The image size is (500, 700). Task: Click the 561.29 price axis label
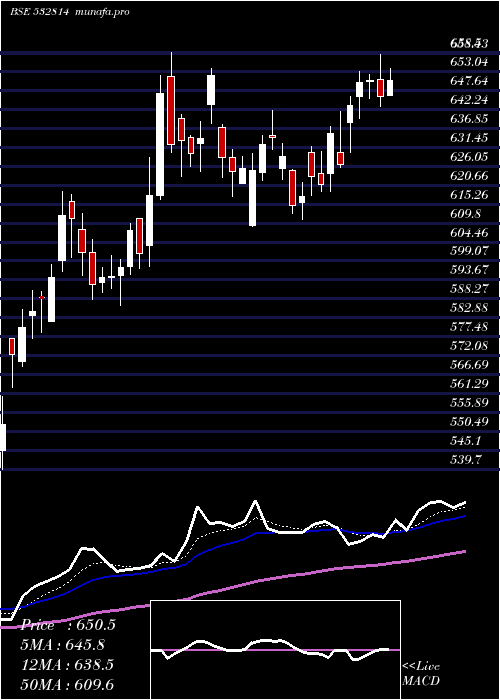click(469, 383)
